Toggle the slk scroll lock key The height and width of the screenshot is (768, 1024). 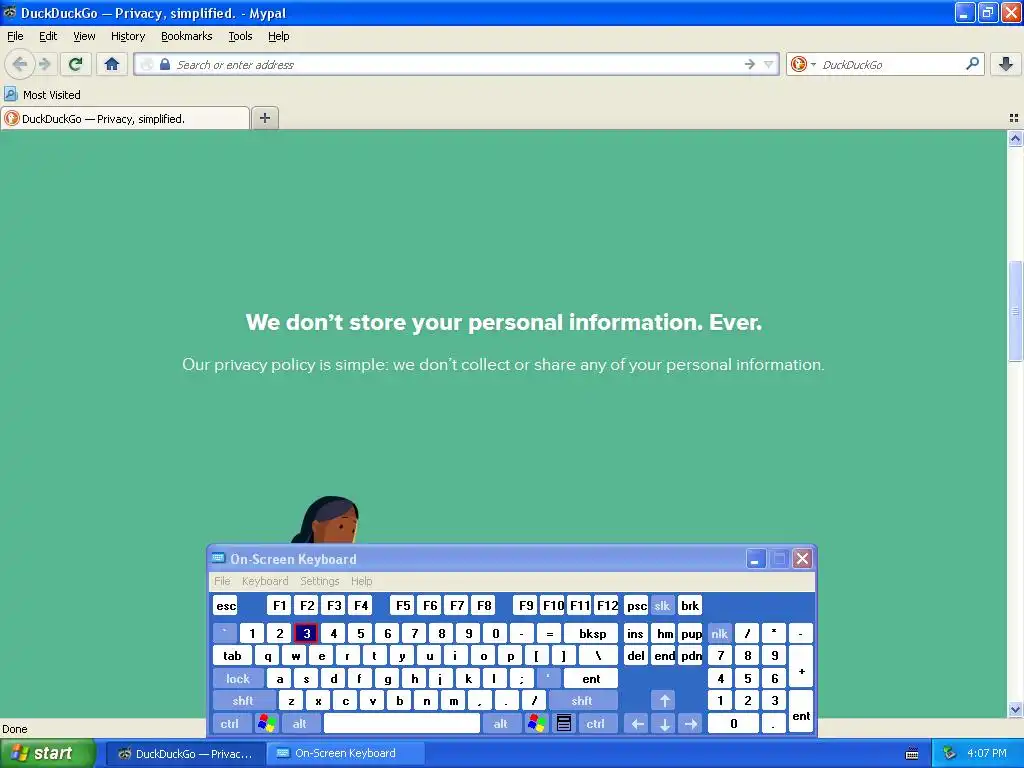point(662,605)
